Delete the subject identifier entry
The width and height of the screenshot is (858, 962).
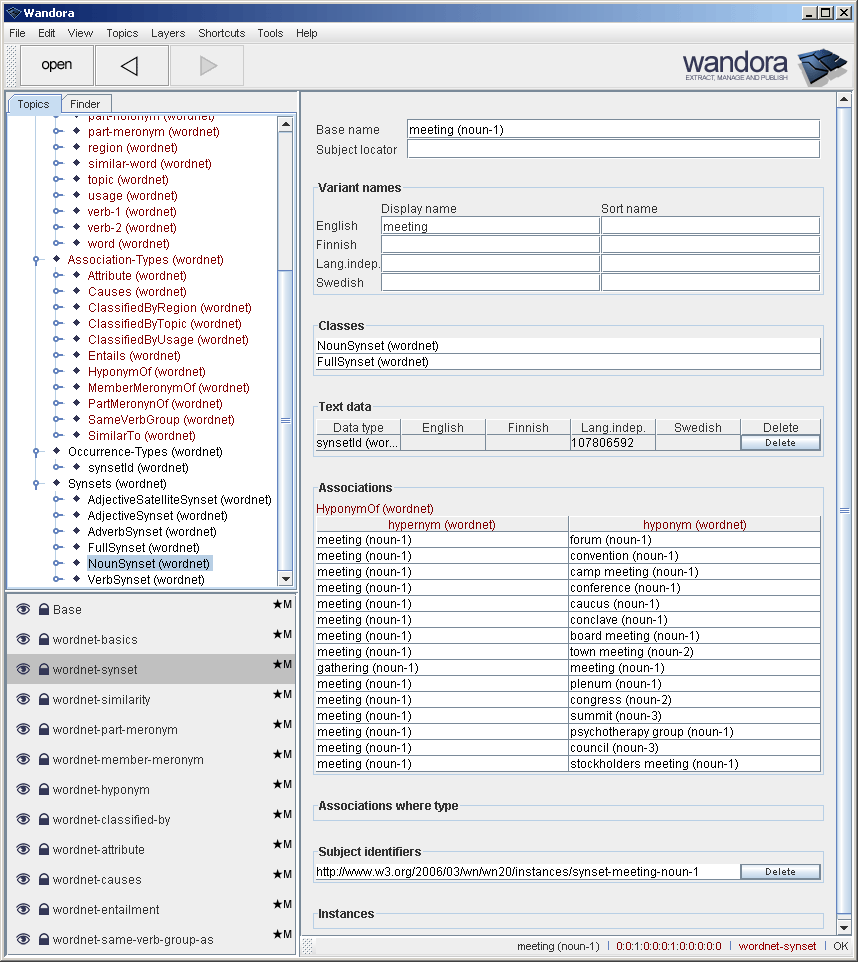click(x=779, y=871)
